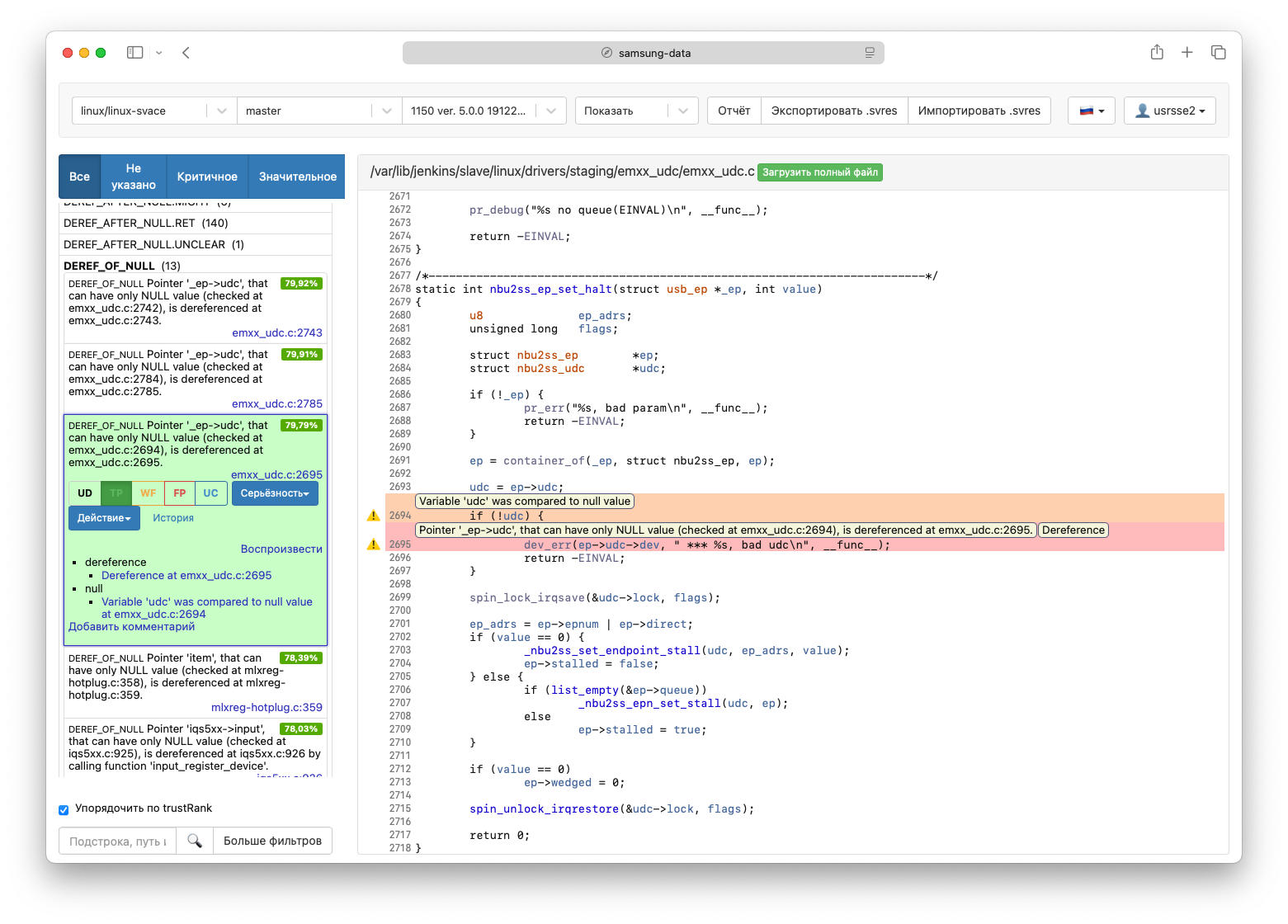The image size is (1288, 924).
Task: Toggle 'Упорядочить по trustRank' checkbox
Action: click(64, 809)
